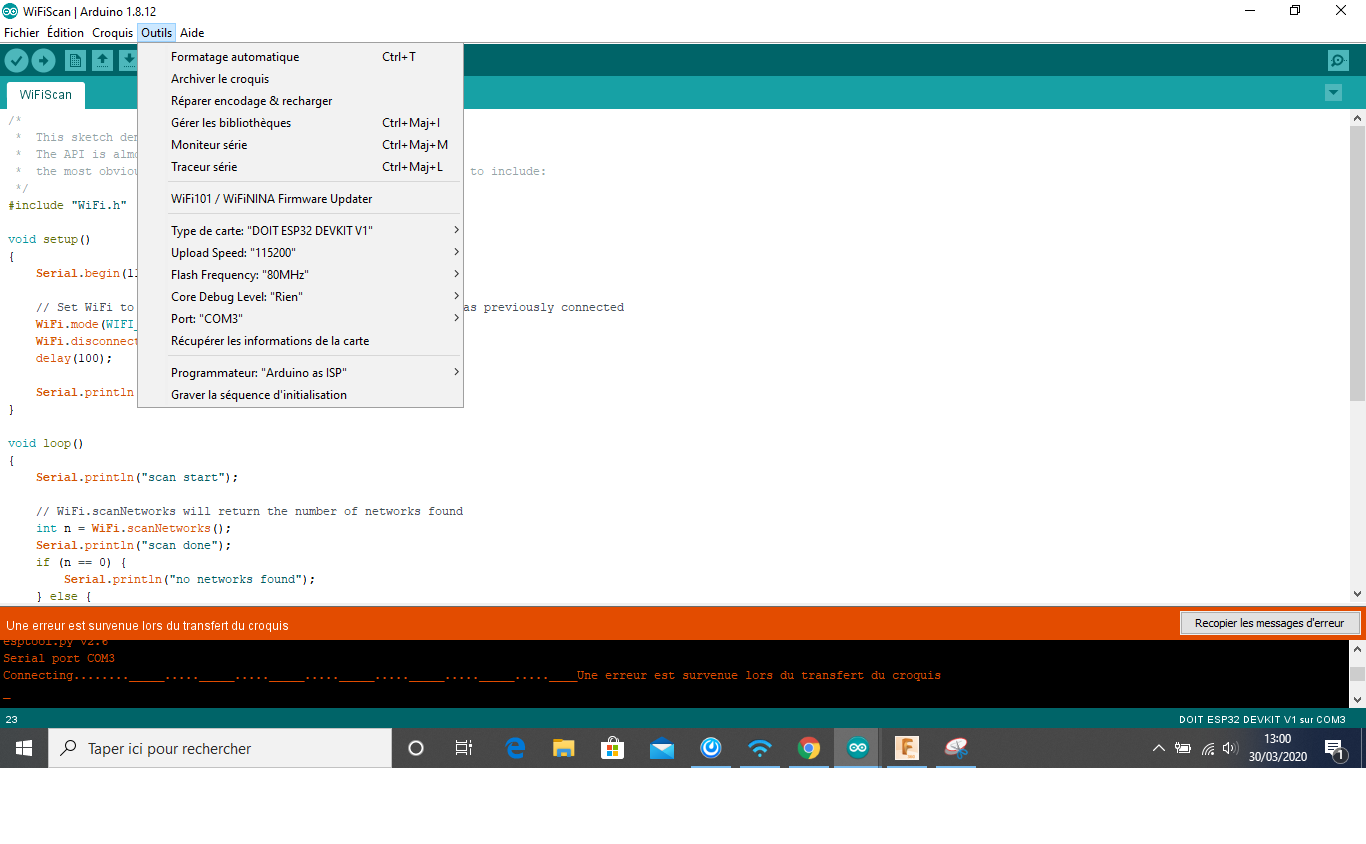Click the Upload arrow toolbar icon
This screenshot has height=844, width=1366.
(43, 61)
